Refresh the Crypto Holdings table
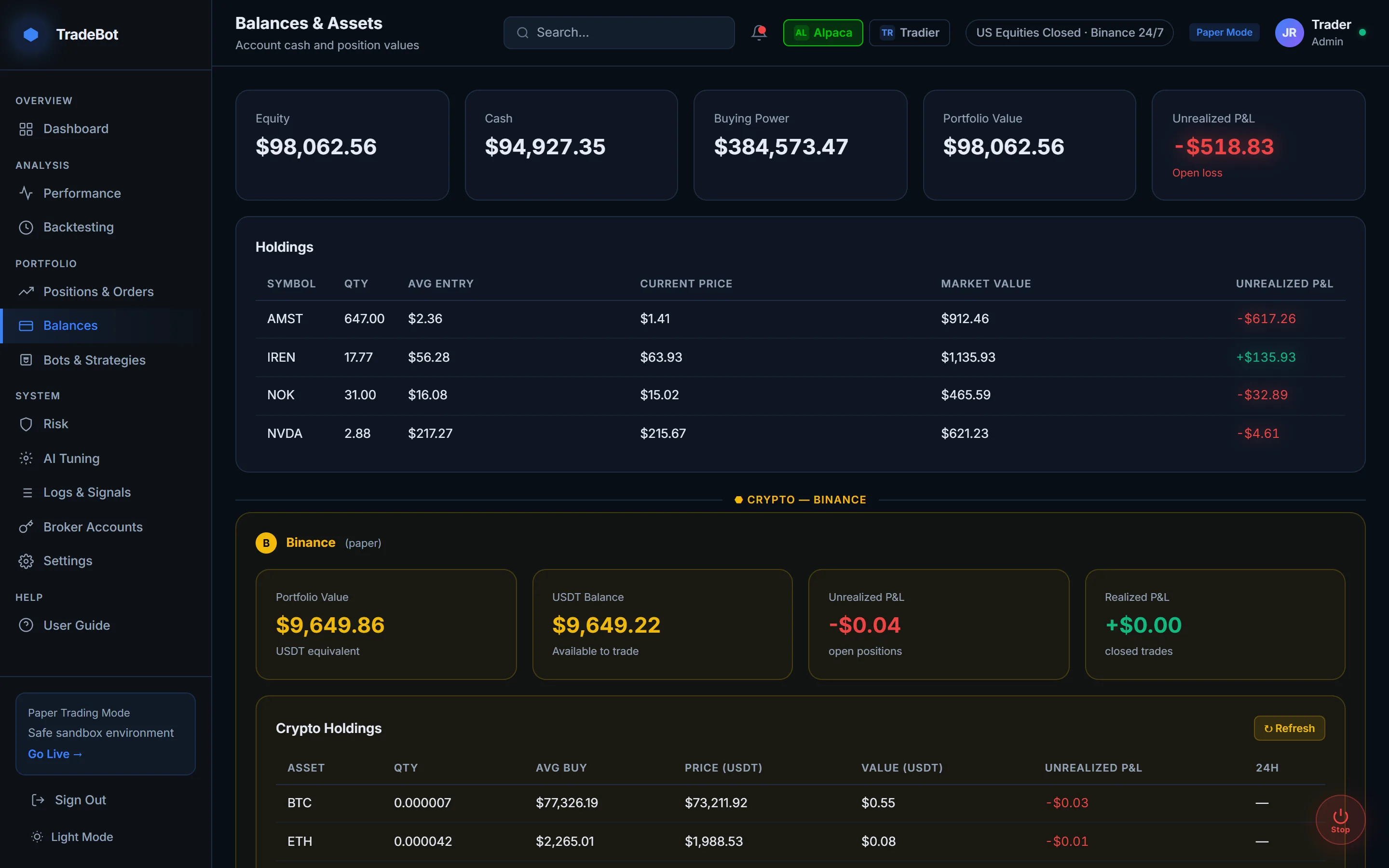 [1289, 728]
